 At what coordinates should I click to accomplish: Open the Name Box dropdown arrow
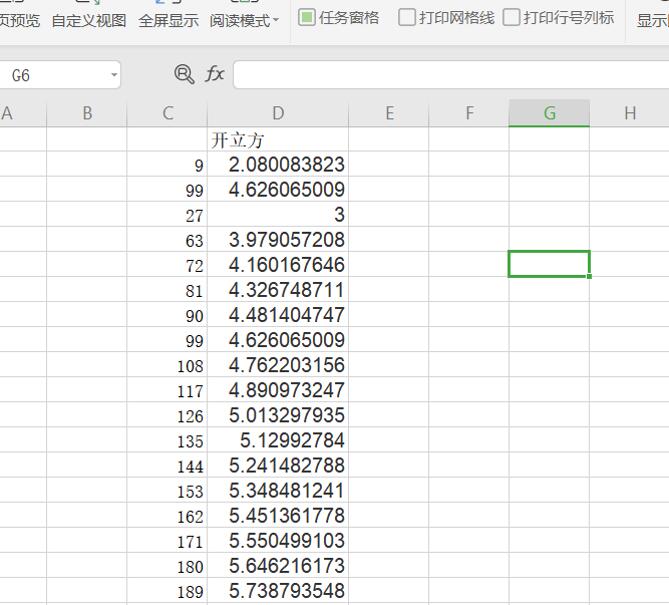pyautogui.click(x=114, y=75)
